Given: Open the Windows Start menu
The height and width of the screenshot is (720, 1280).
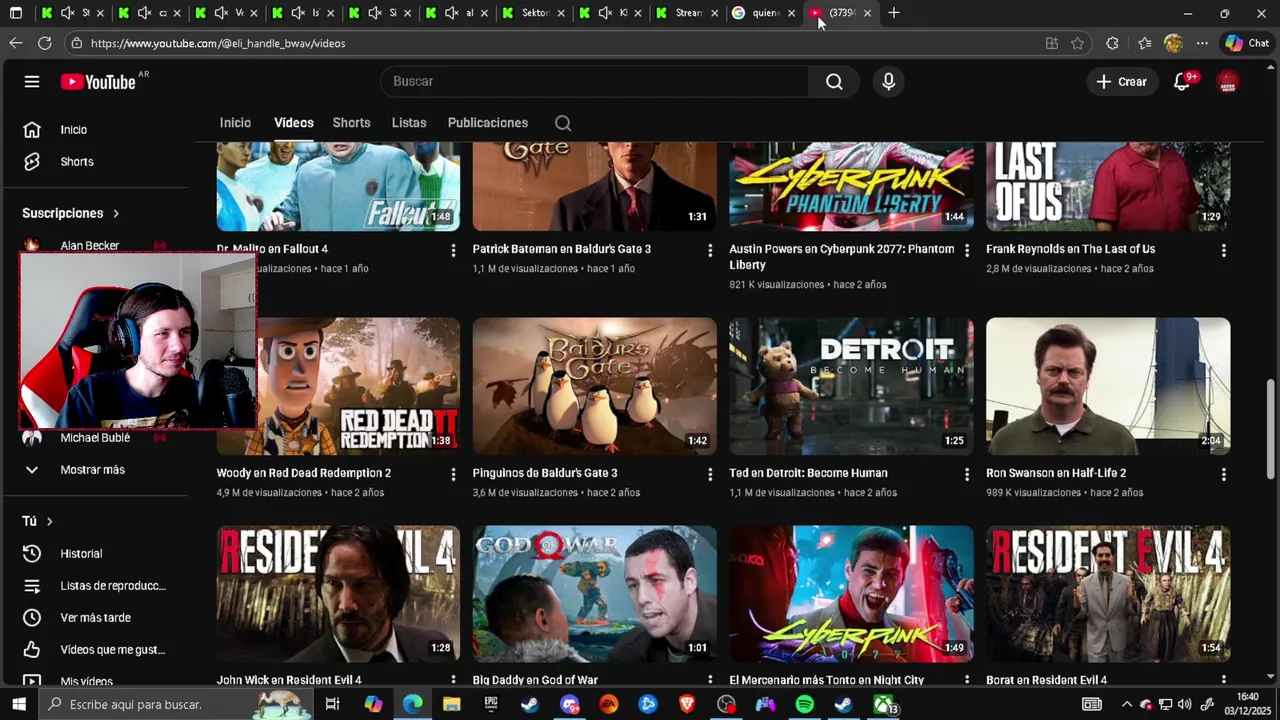Looking at the screenshot, I should [x=18, y=704].
